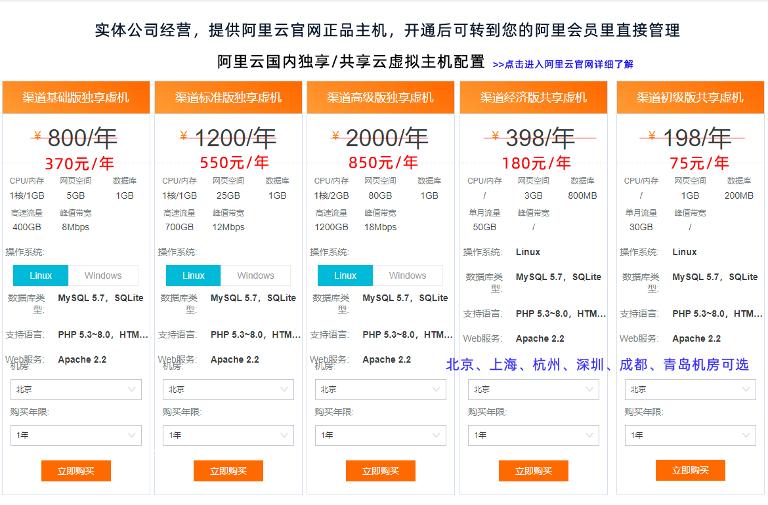The image size is (768, 505).
Task: Click the 渠道标准版独享虚机 header
Action: click(x=228, y=97)
